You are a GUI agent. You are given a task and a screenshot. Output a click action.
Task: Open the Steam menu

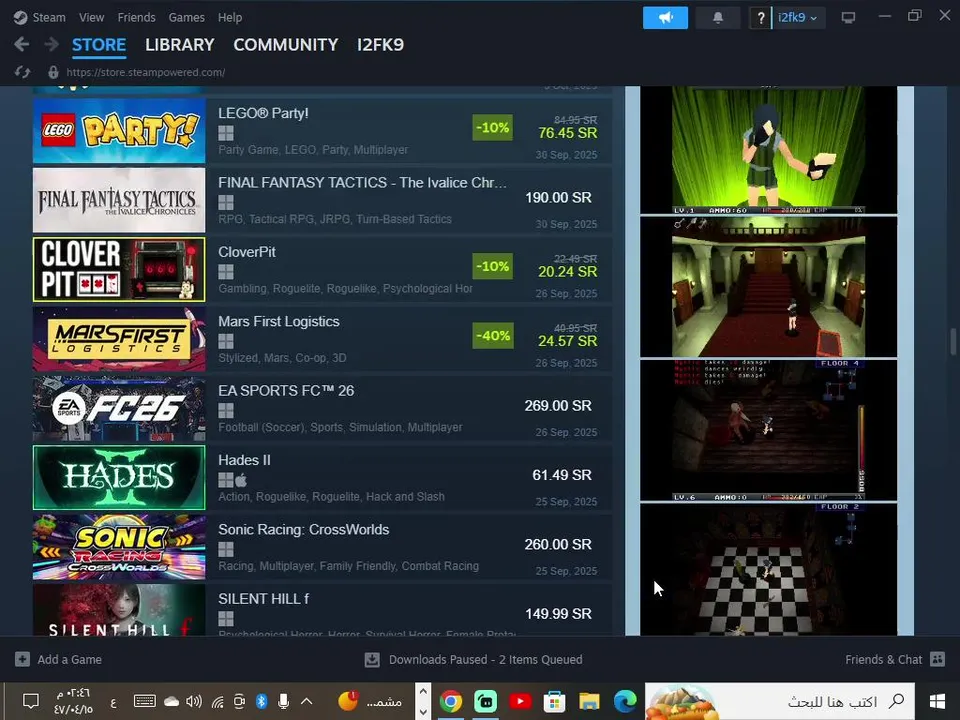[x=40, y=18]
